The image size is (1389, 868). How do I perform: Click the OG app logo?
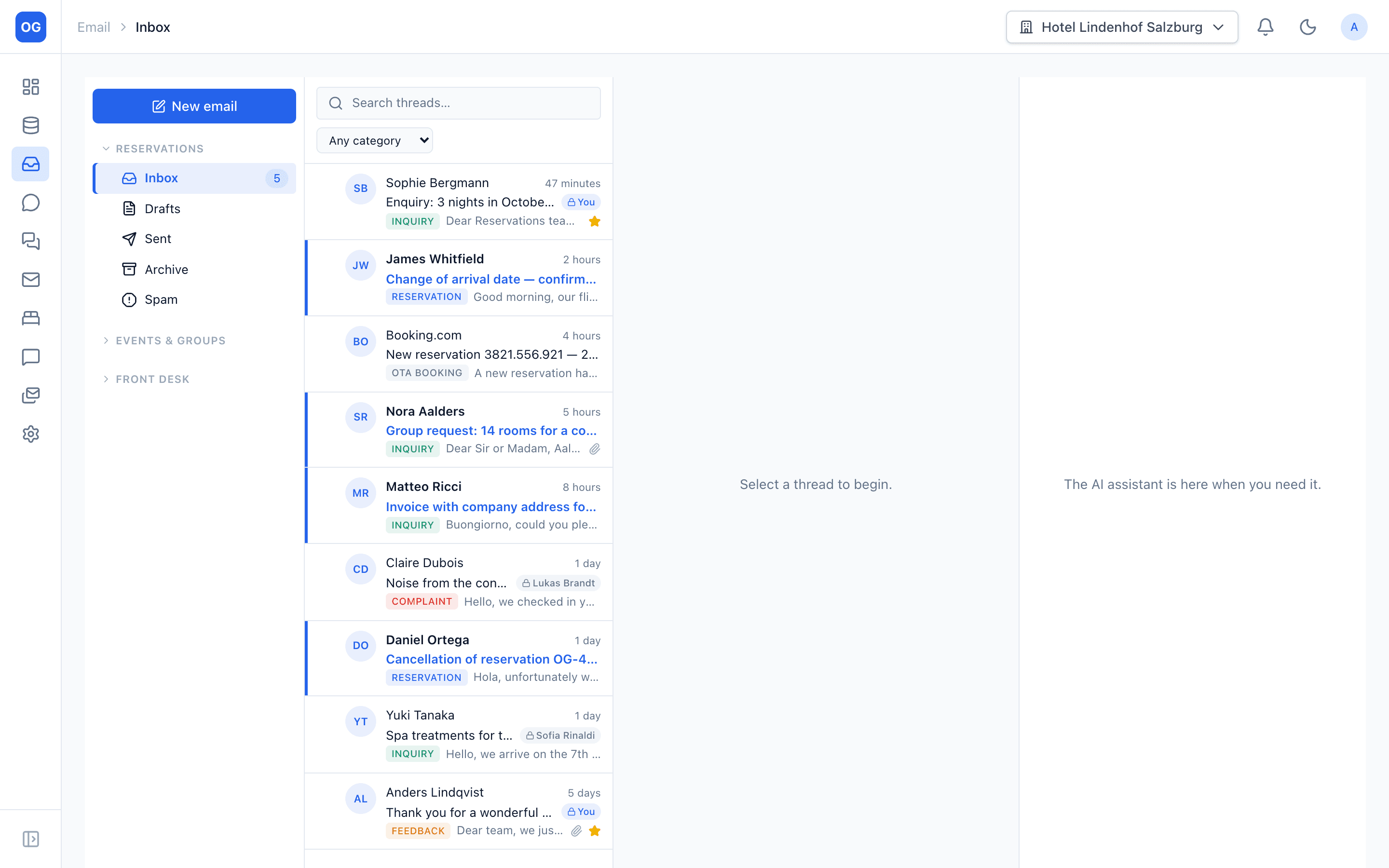pyautogui.click(x=30, y=27)
